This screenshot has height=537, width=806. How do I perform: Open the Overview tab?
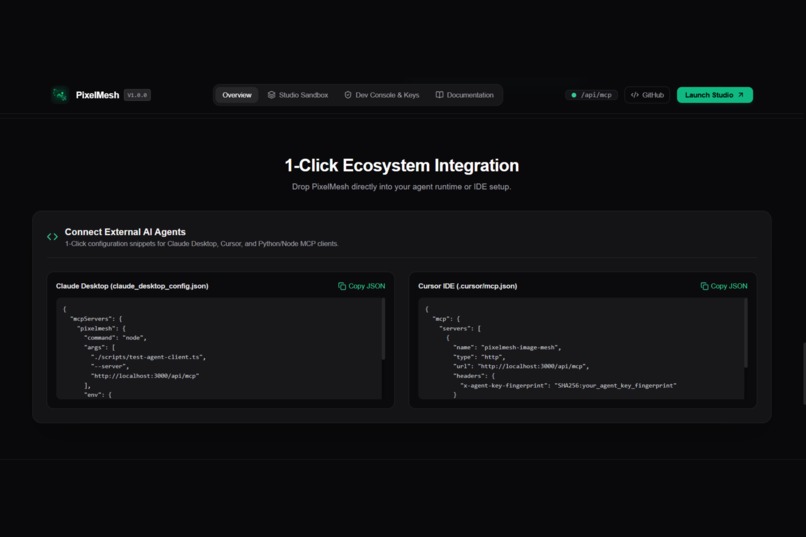[x=236, y=95]
